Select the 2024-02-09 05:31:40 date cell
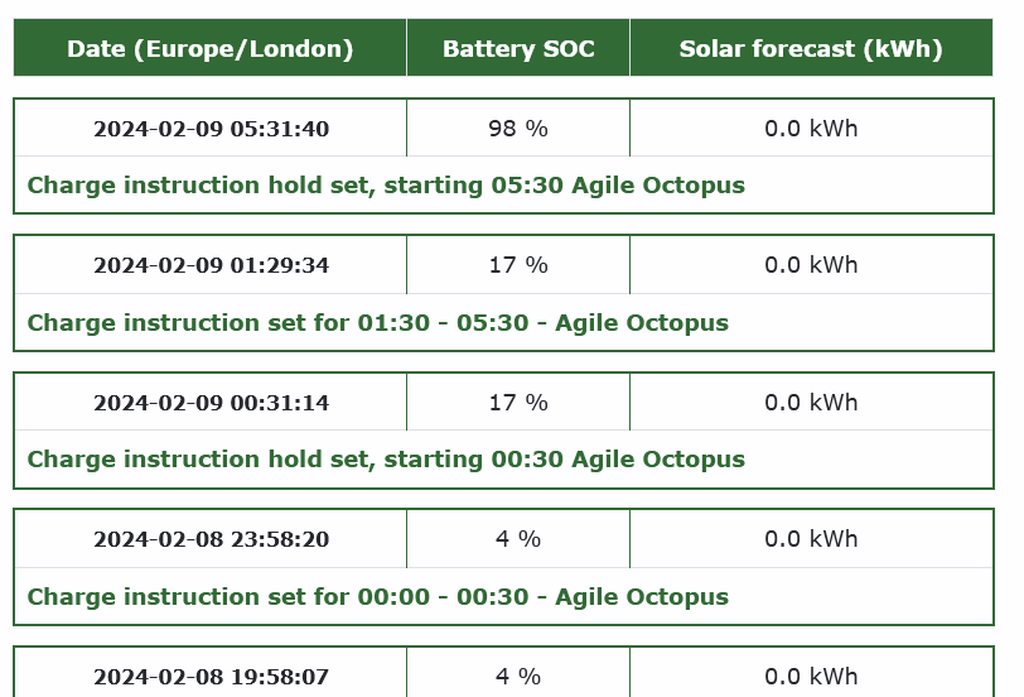 pos(211,129)
